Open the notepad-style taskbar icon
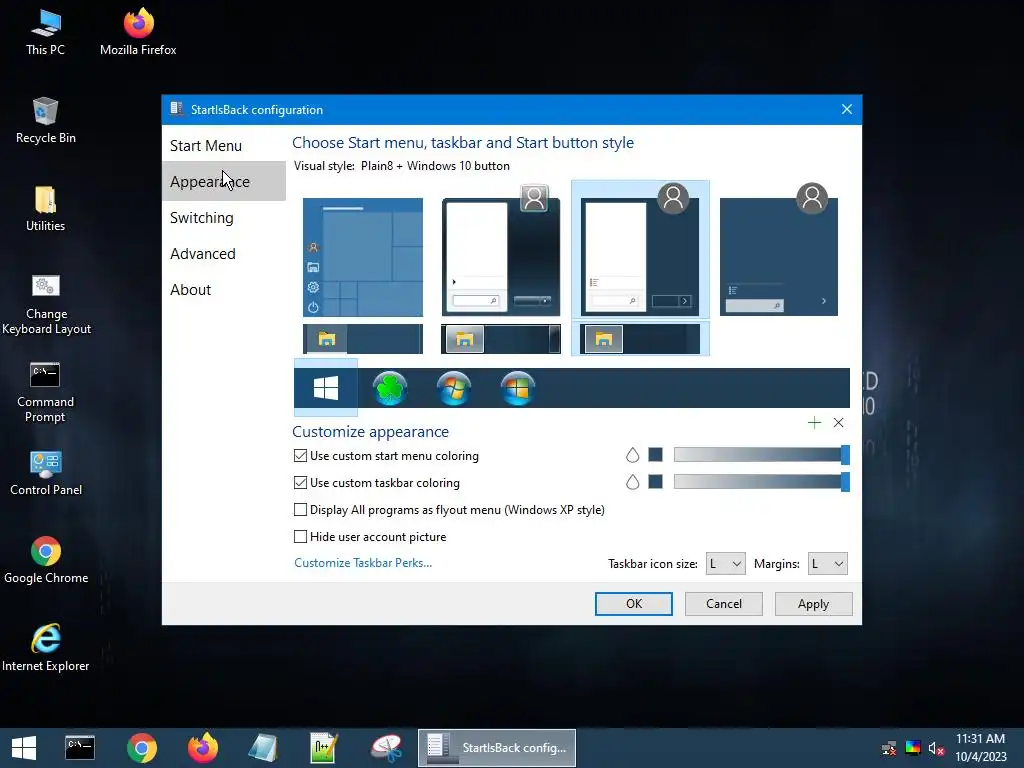Image resolution: width=1024 pixels, height=768 pixels. [263, 748]
